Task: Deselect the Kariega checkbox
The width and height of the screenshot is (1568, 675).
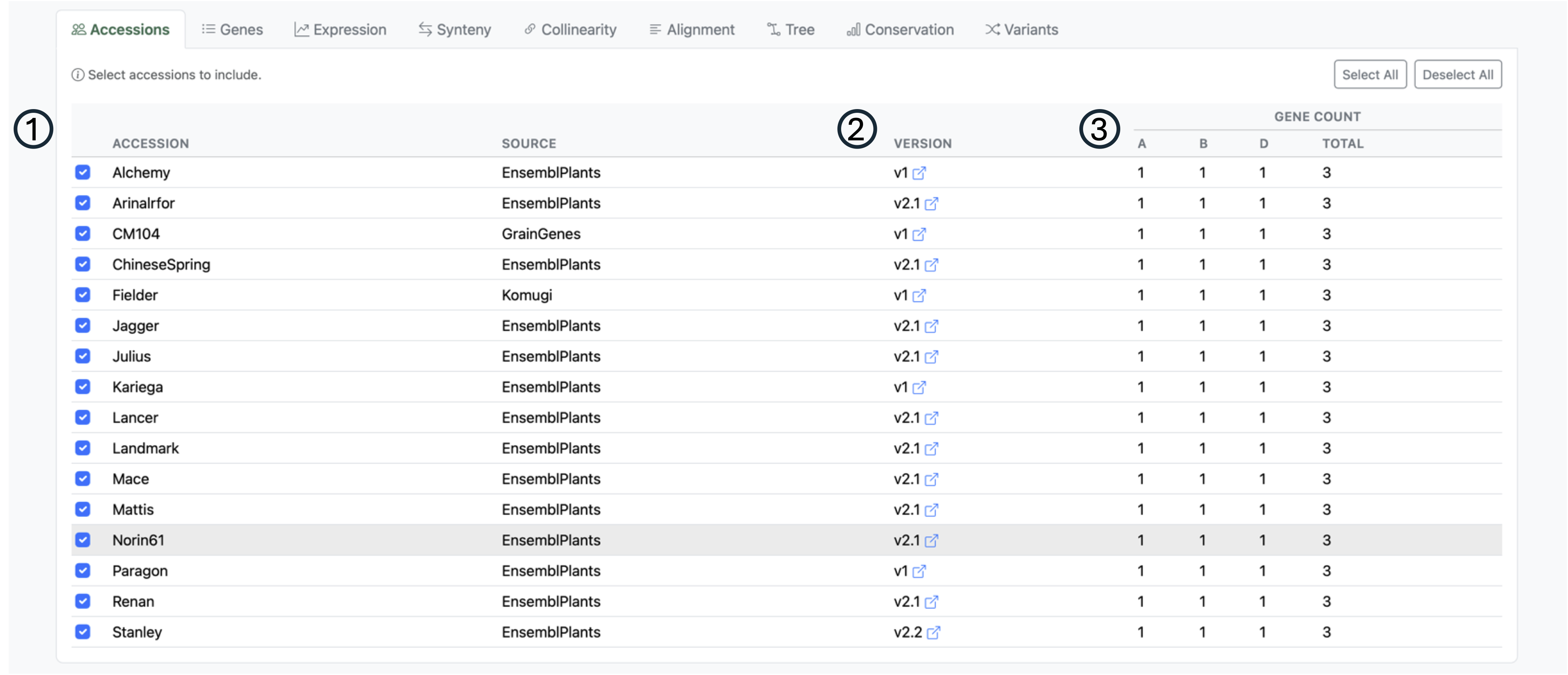Action: (x=83, y=386)
